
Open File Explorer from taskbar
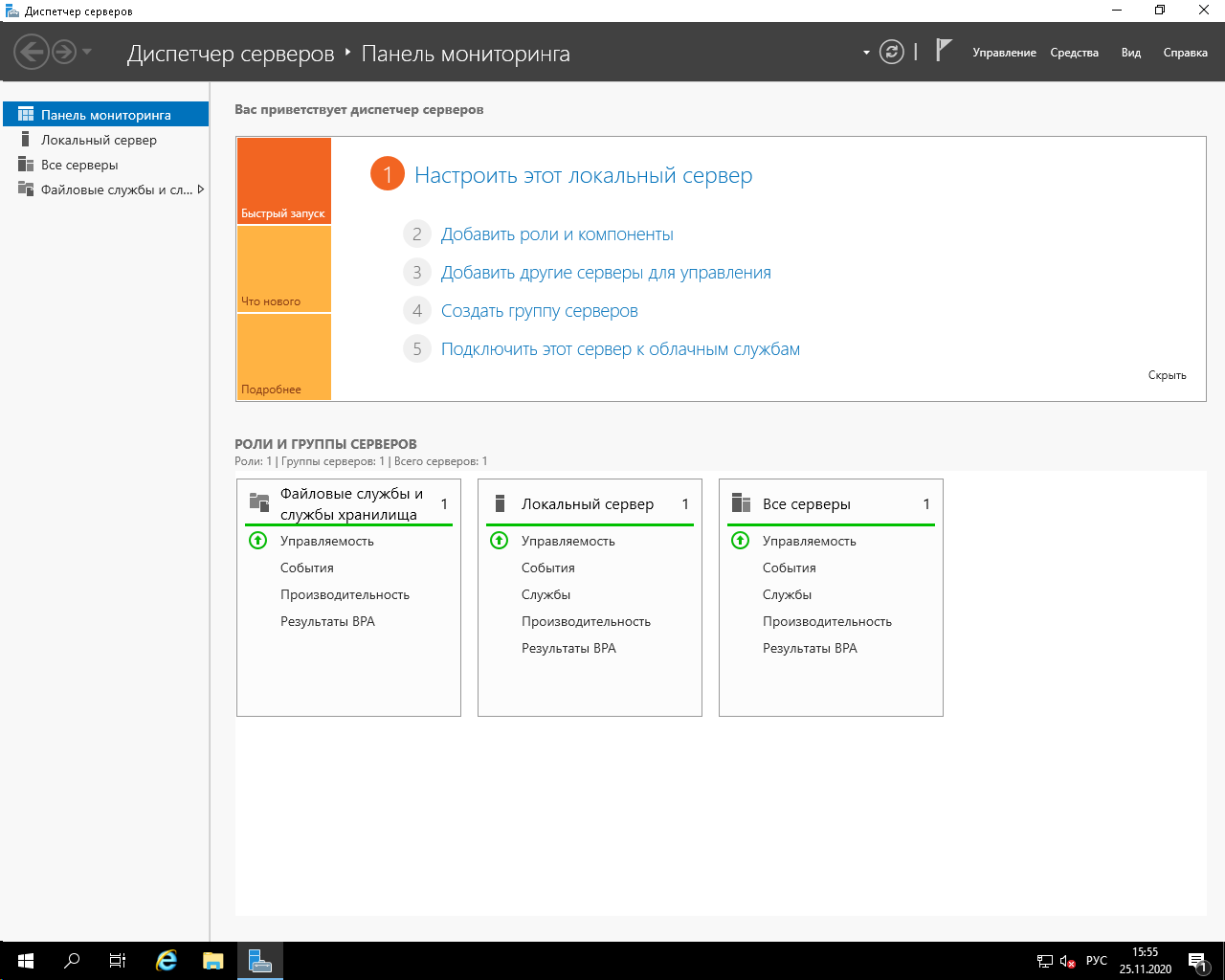coord(213,961)
